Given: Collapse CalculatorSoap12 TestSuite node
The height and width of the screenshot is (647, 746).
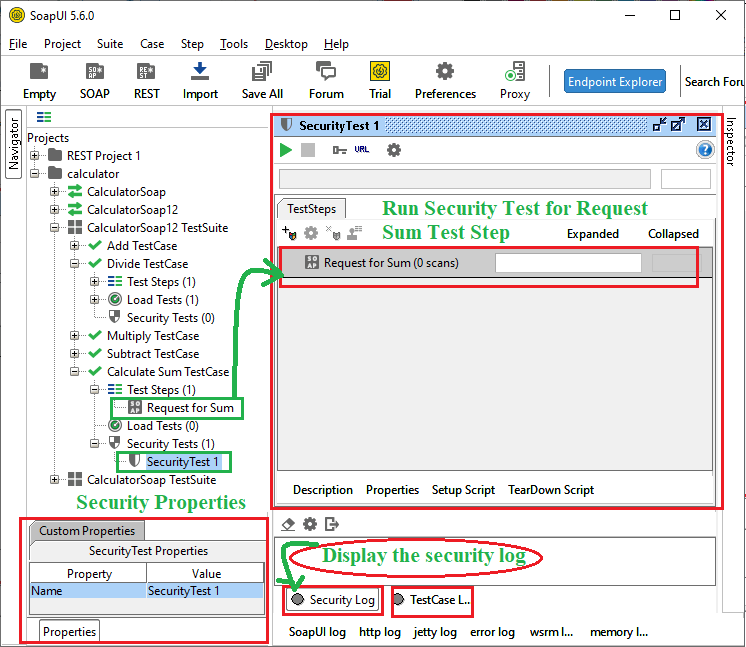Looking at the screenshot, I should coord(55,228).
